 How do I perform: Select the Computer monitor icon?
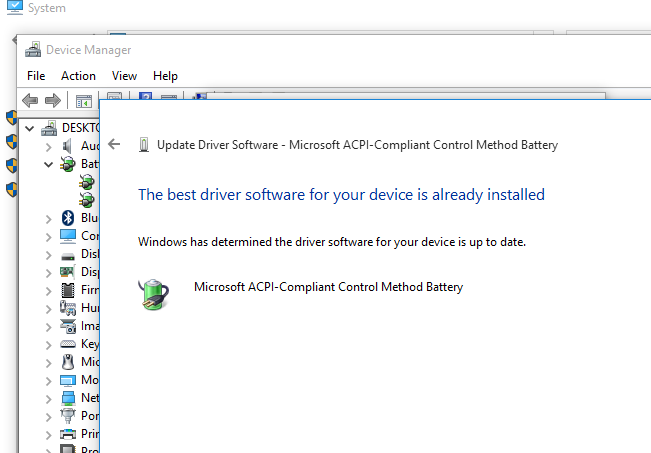(x=68, y=236)
